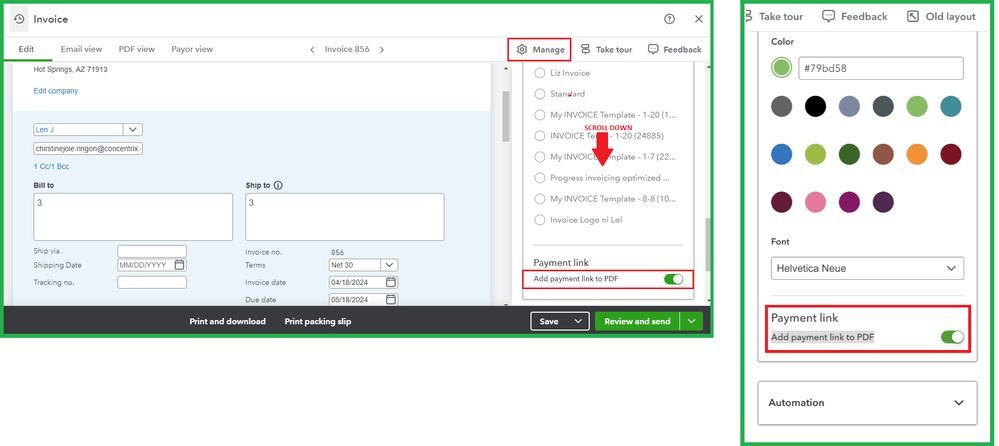
Task: Pick the orange color swatch
Action: 917,154
